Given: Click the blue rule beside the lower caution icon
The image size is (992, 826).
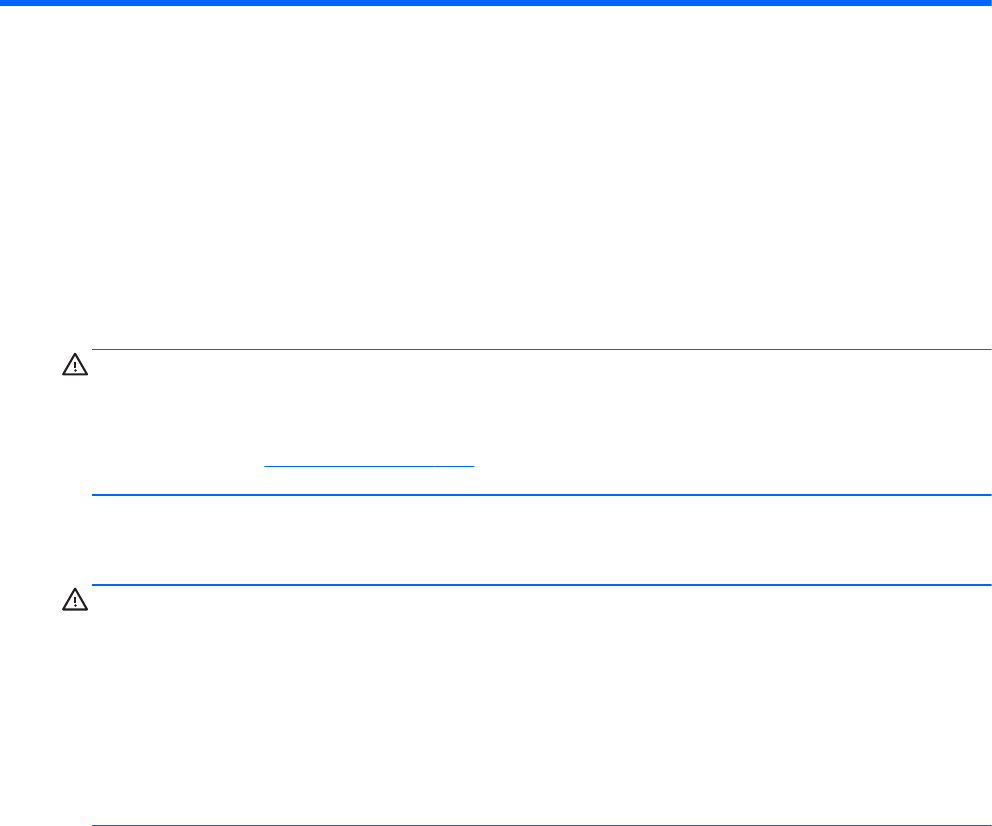Looking at the screenshot, I should [540, 585].
